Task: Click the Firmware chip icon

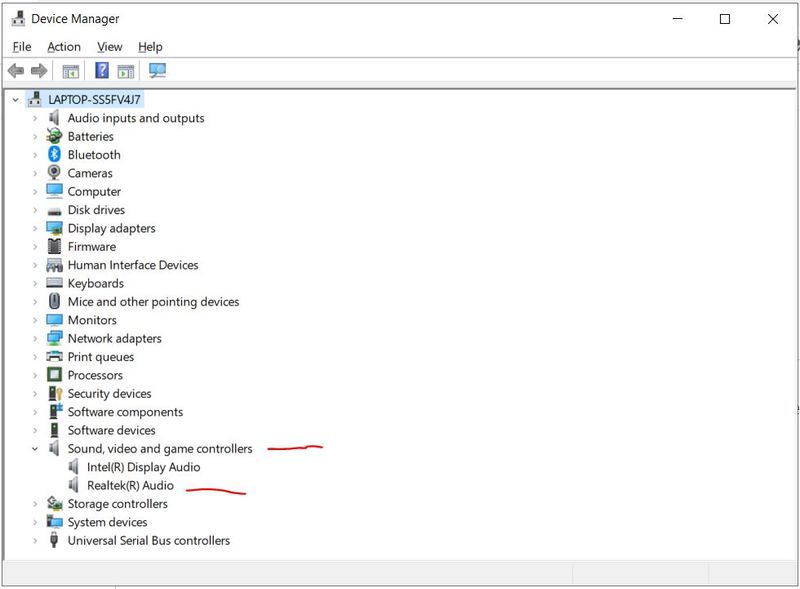Action: [x=54, y=246]
